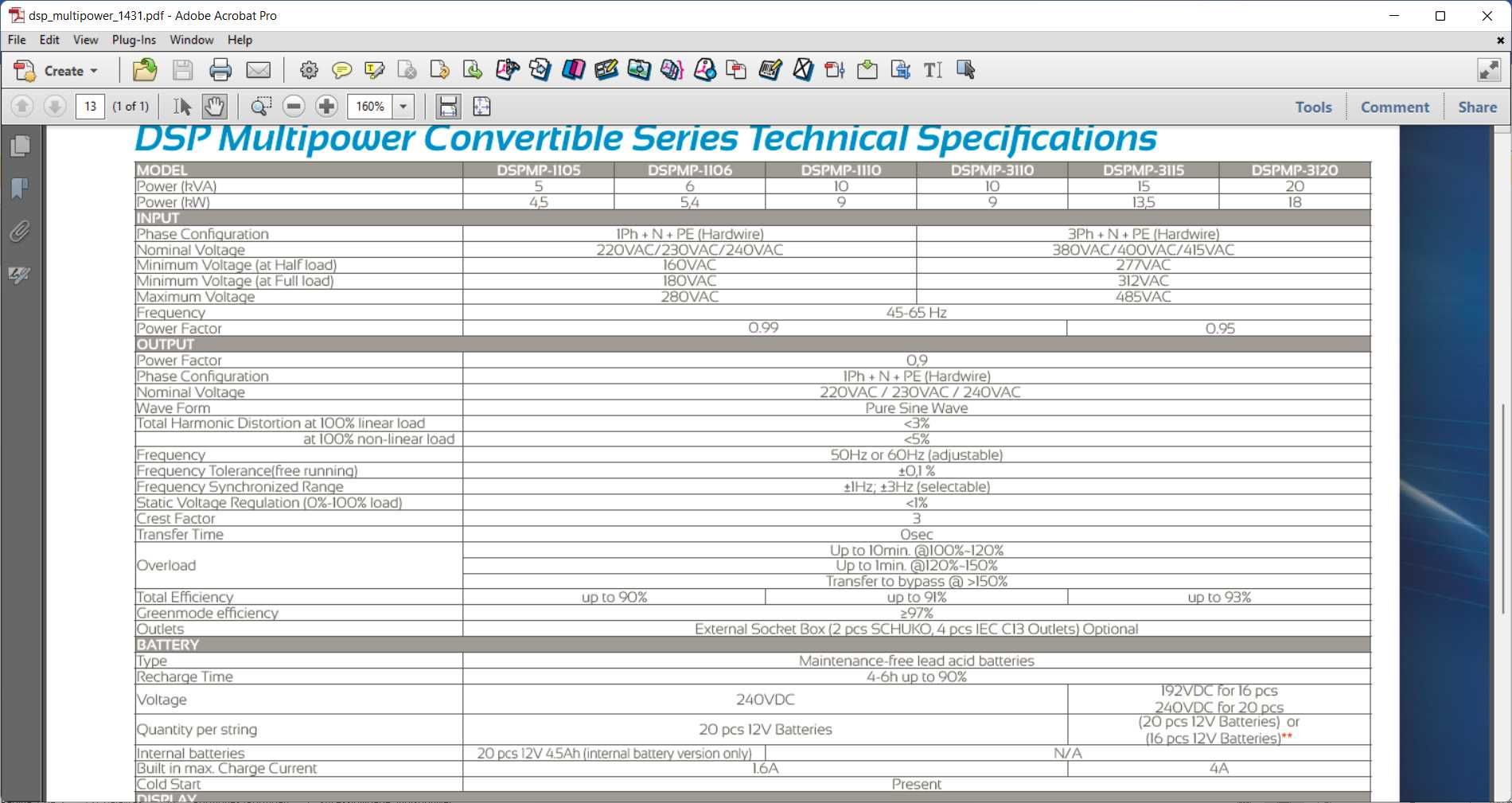Click the zoom percentage field showing 160%
Viewport: 1512px width, 803px height.
[x=370, y=107]
